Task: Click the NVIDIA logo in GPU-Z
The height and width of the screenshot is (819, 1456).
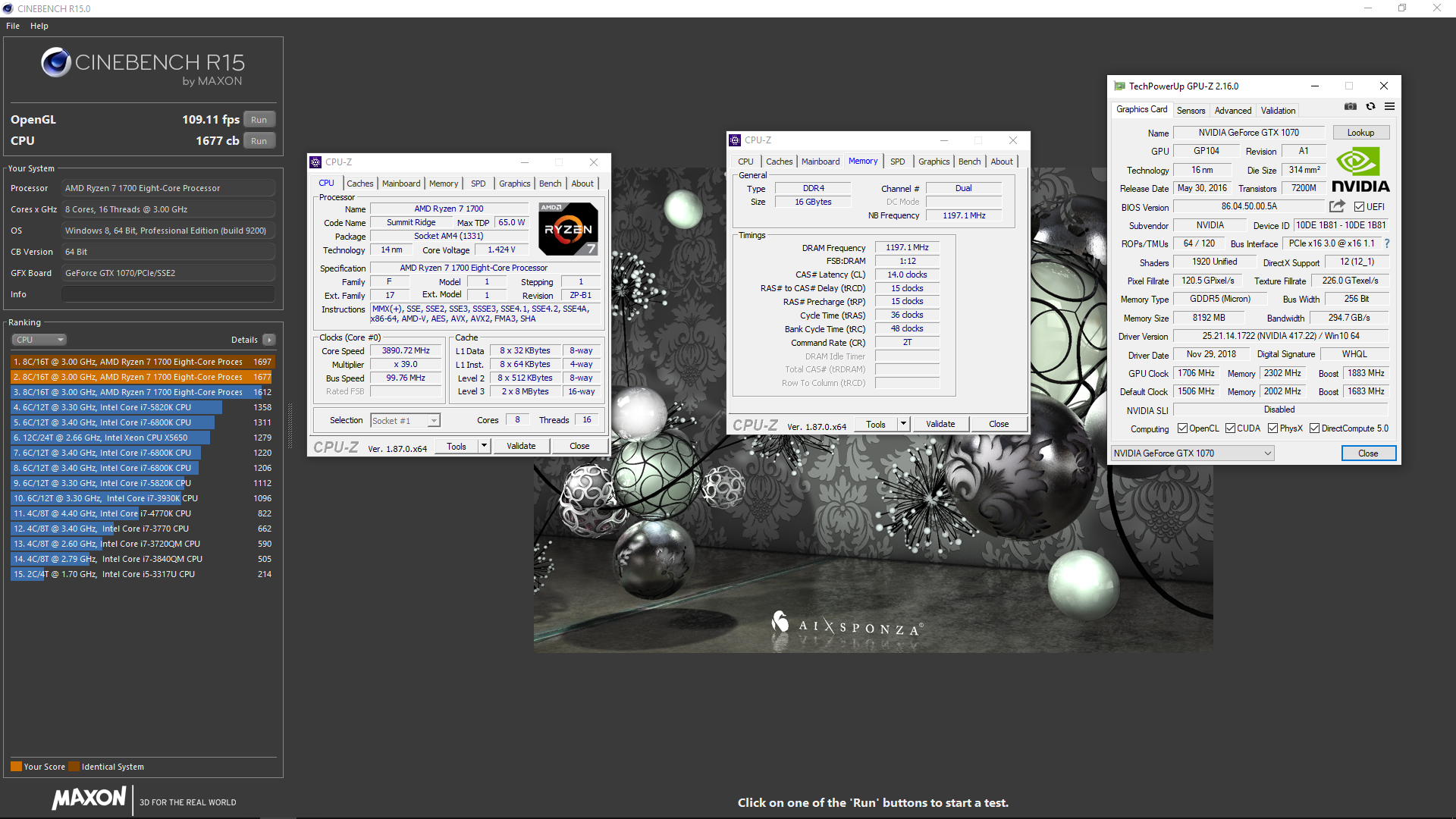Action: pyautogui.click(x=1360, y=171)
